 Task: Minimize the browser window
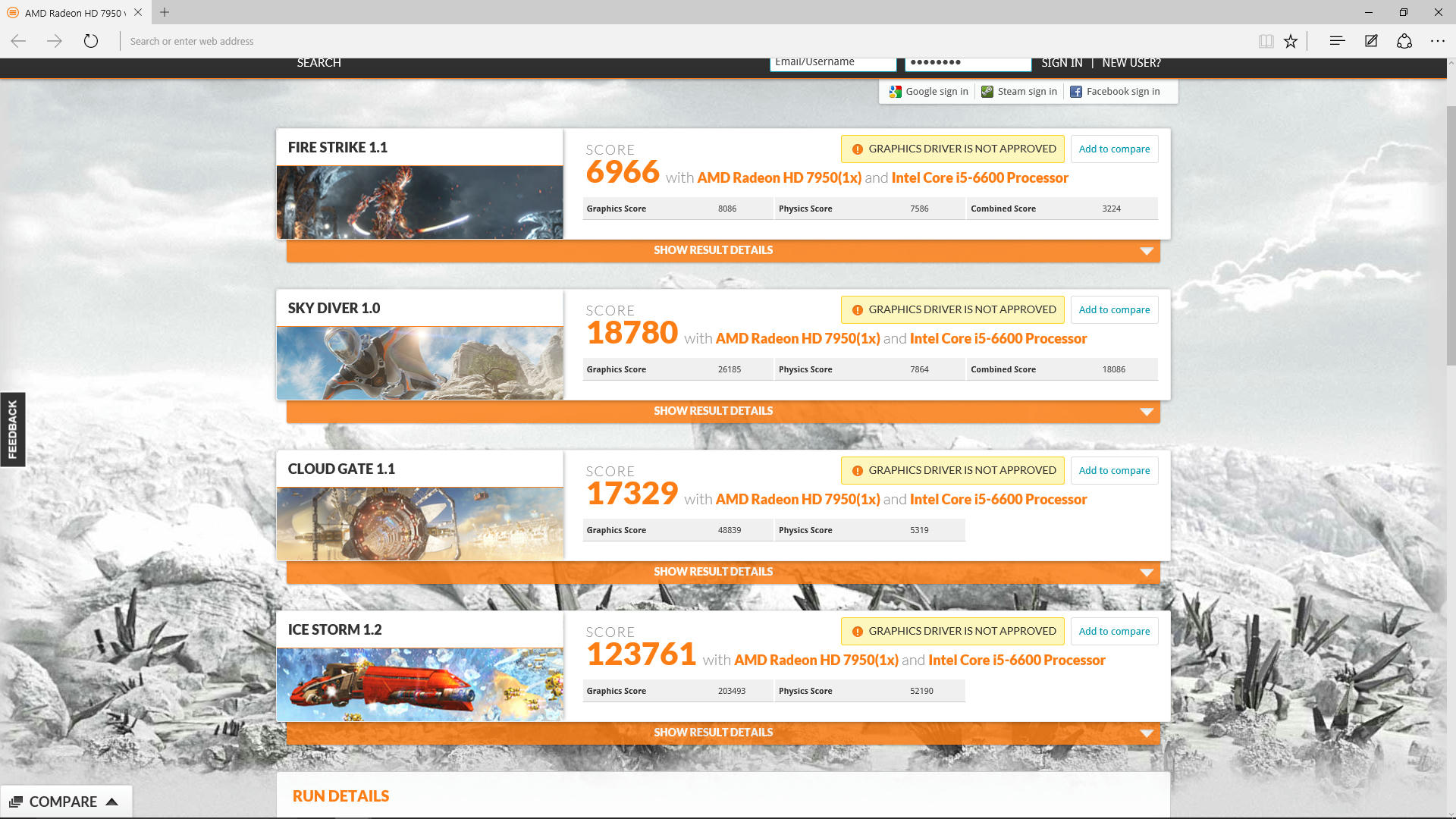click(x=1369, y=12)
